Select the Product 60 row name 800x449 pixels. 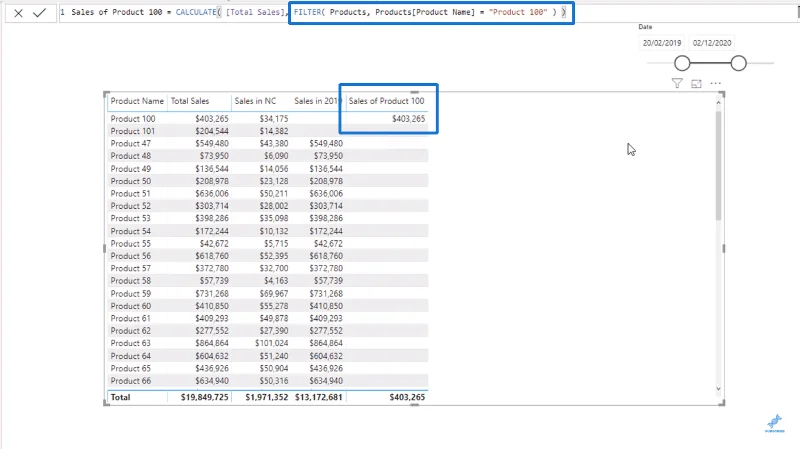coord(131,306)
